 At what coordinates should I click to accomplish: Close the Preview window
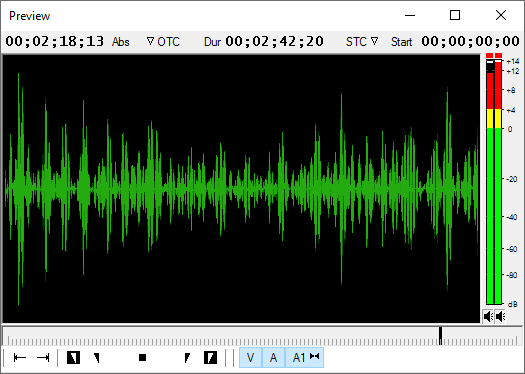(501, 15)
